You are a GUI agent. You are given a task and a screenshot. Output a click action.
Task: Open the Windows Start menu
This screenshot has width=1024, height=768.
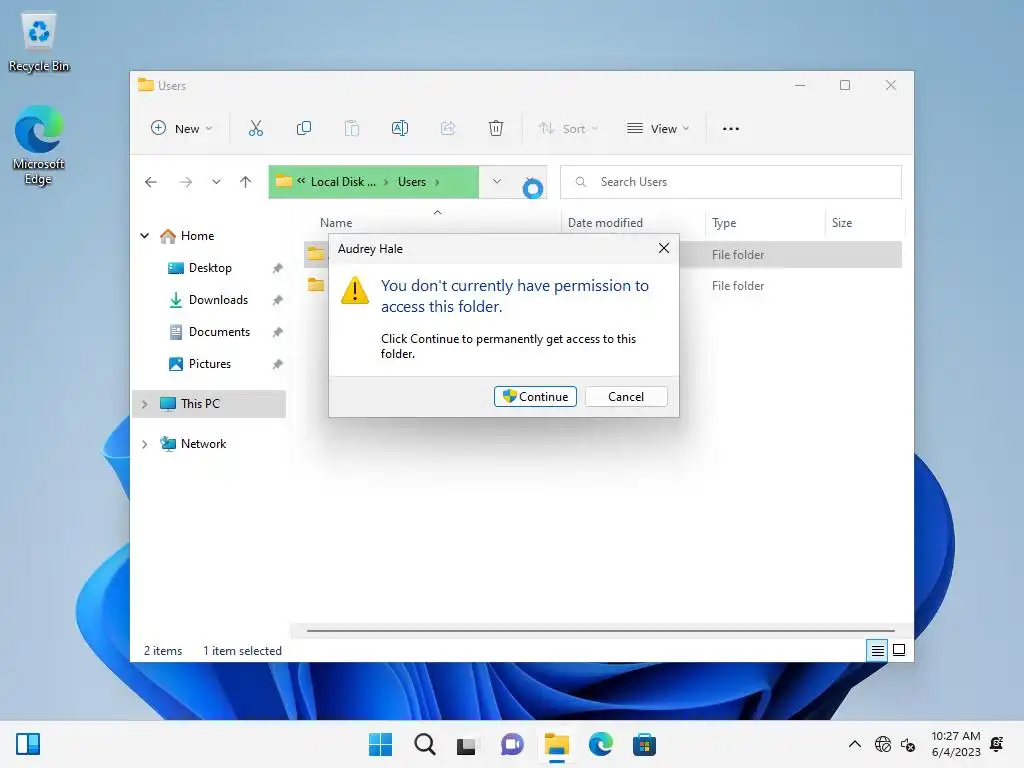pyautogui.click(x=380, y=744)
